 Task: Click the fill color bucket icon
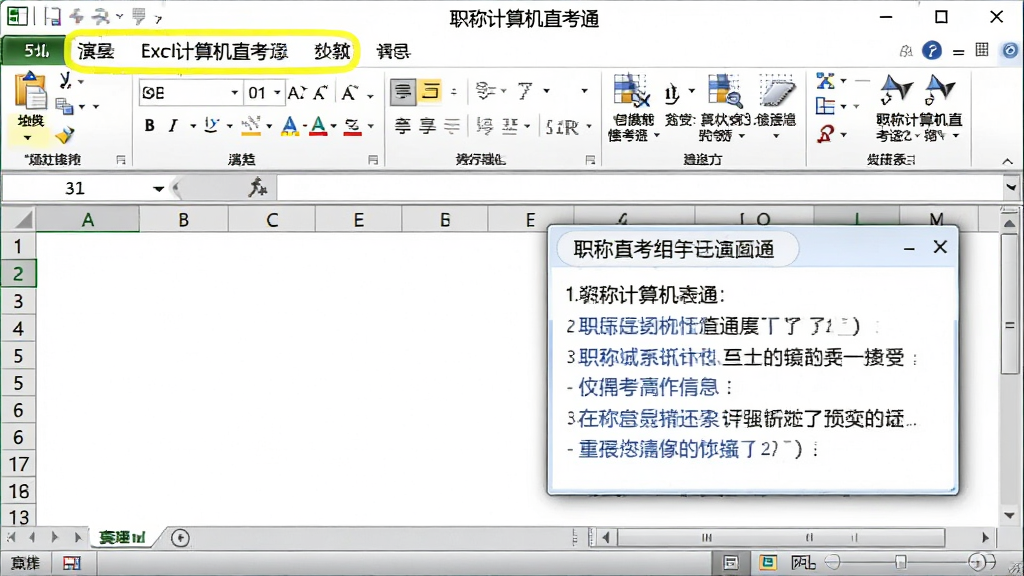coord(250,125)
